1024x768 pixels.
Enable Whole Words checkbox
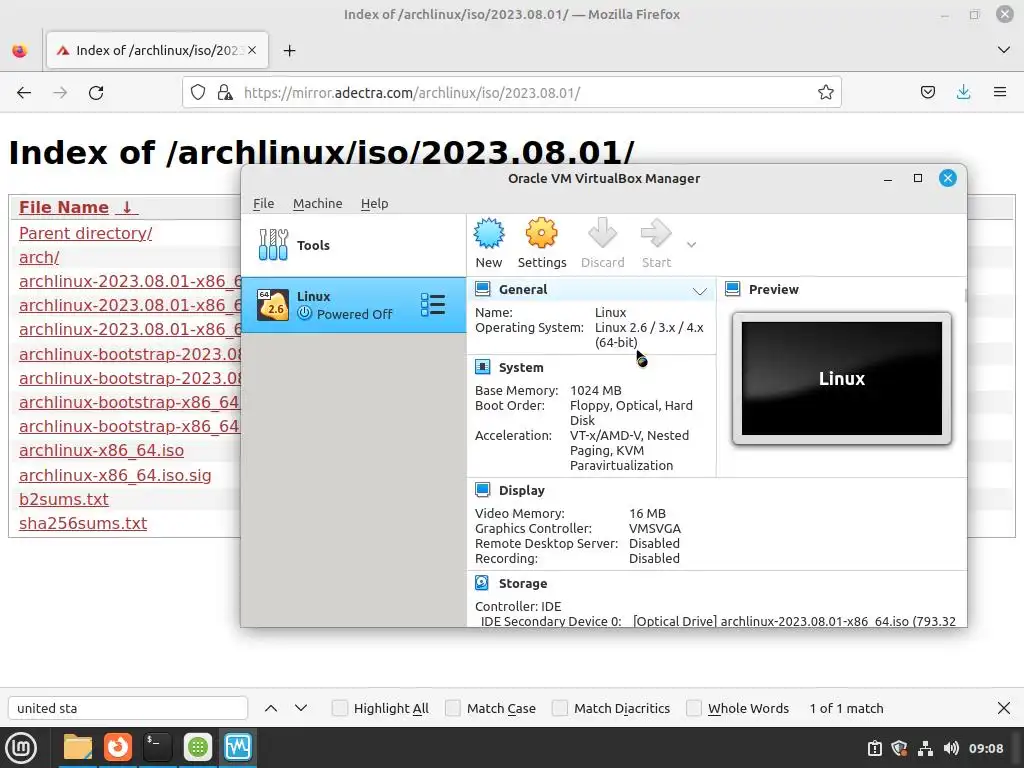point(694,708)
